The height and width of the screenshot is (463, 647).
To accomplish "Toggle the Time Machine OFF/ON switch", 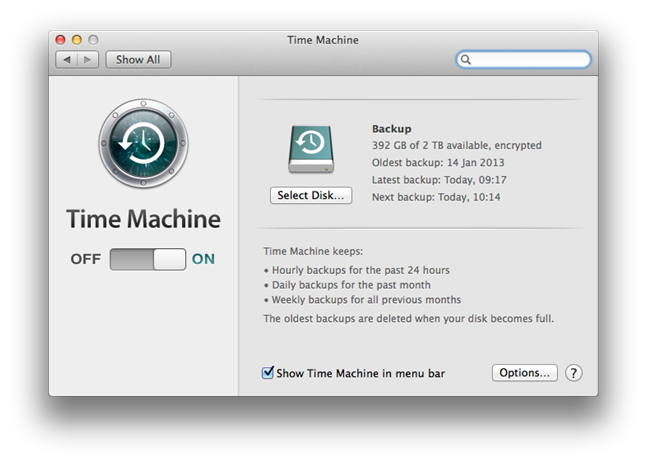I will click(148, 259).
